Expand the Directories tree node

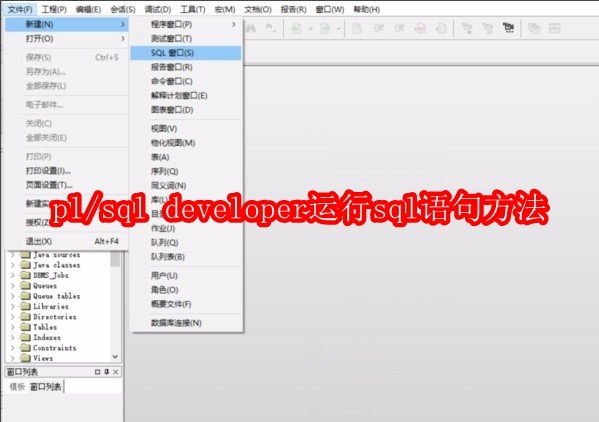[x=13, y=317]
